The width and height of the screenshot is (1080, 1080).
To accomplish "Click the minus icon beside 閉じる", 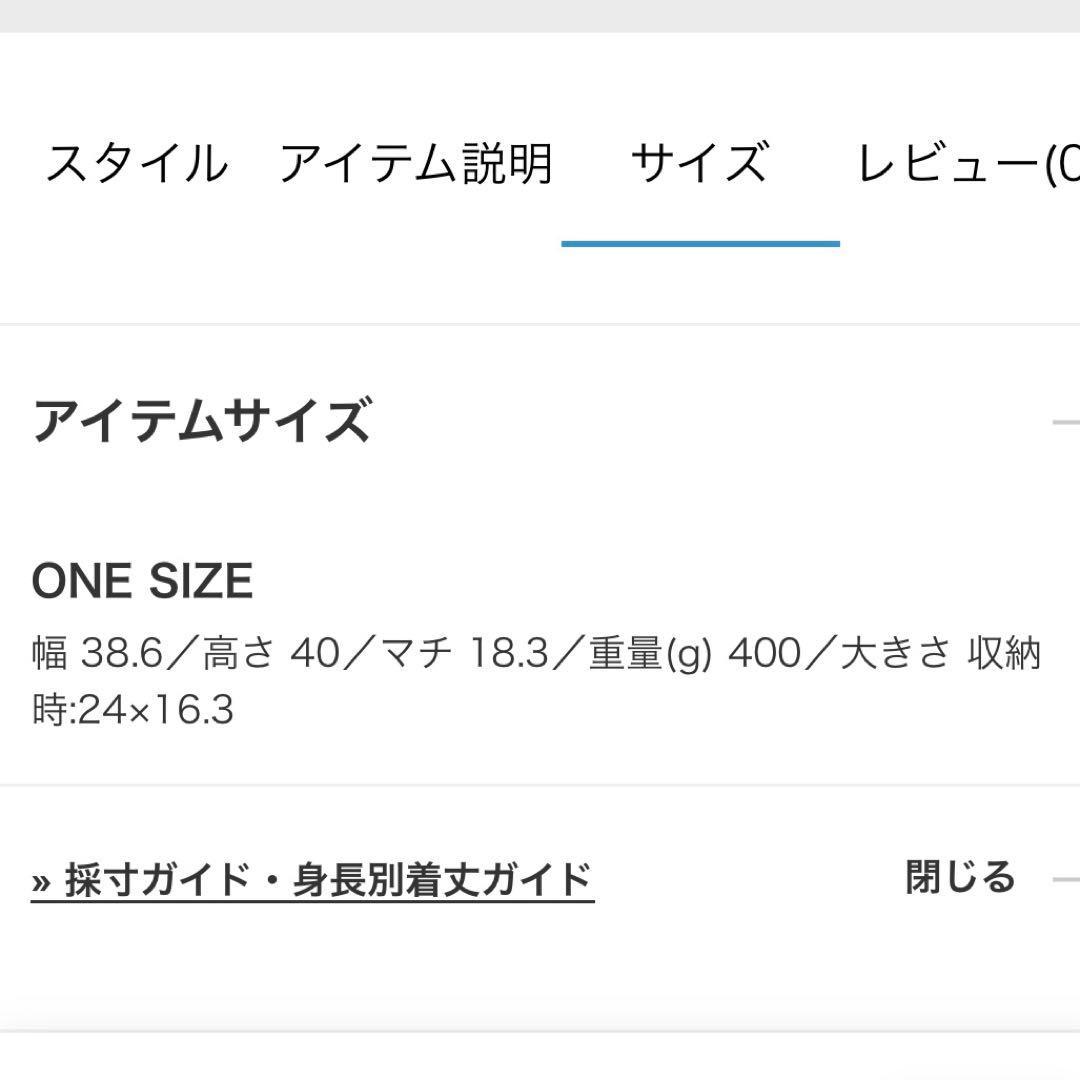I will pos(1066,880).
